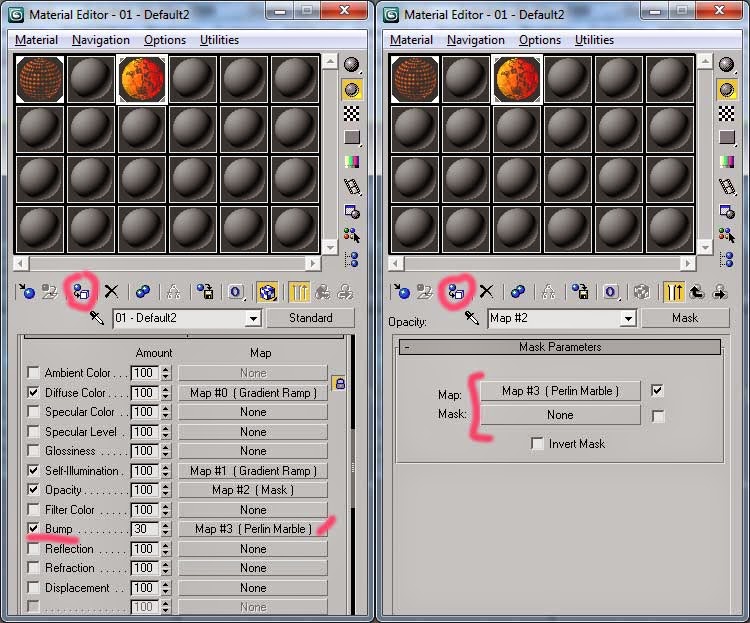This screenshot has width=750, height=623.
Task: Click Put Material to Scene in right editor
Action: 424,291
